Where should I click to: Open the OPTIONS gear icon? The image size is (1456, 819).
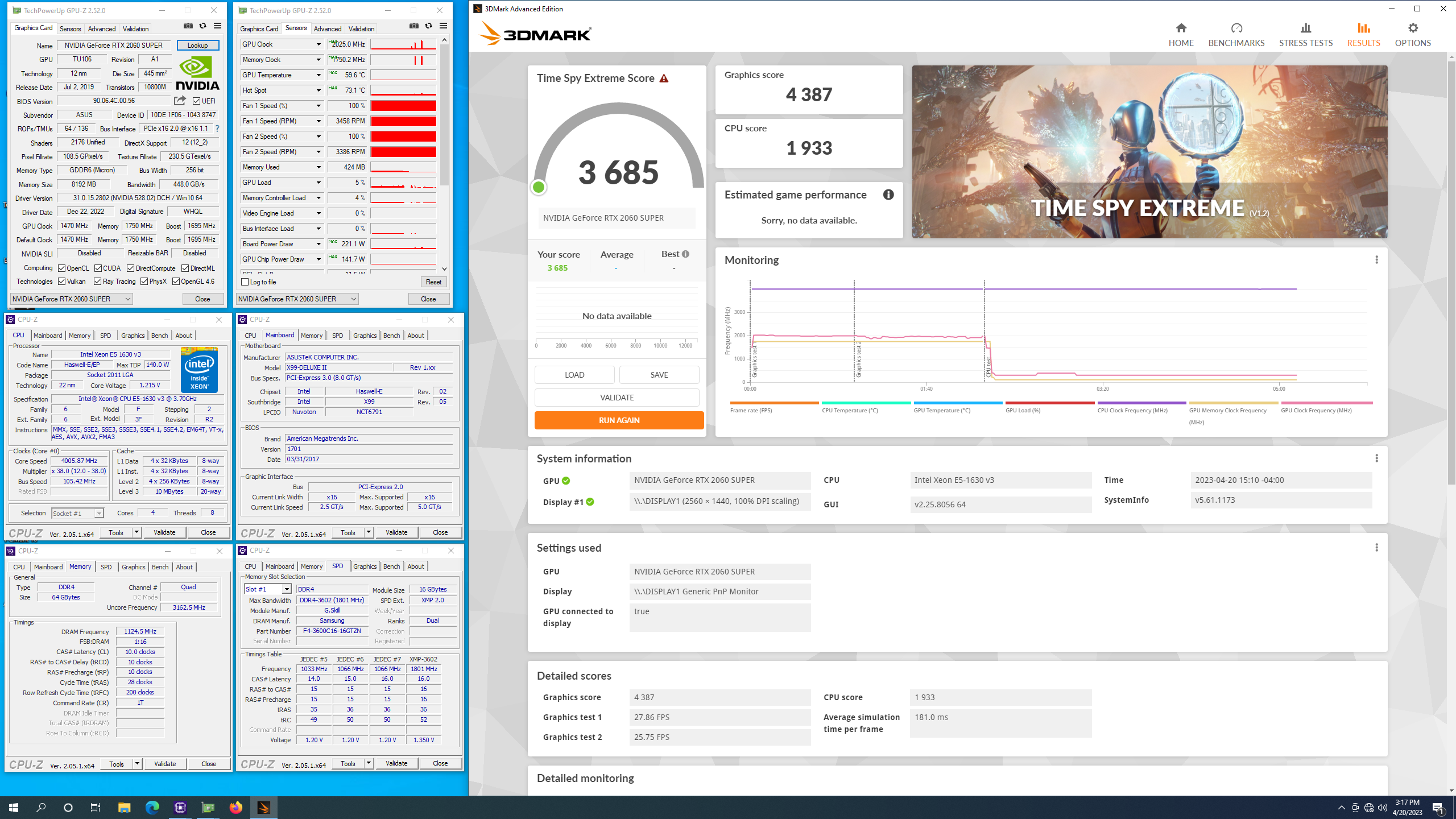click(1413, 28)
